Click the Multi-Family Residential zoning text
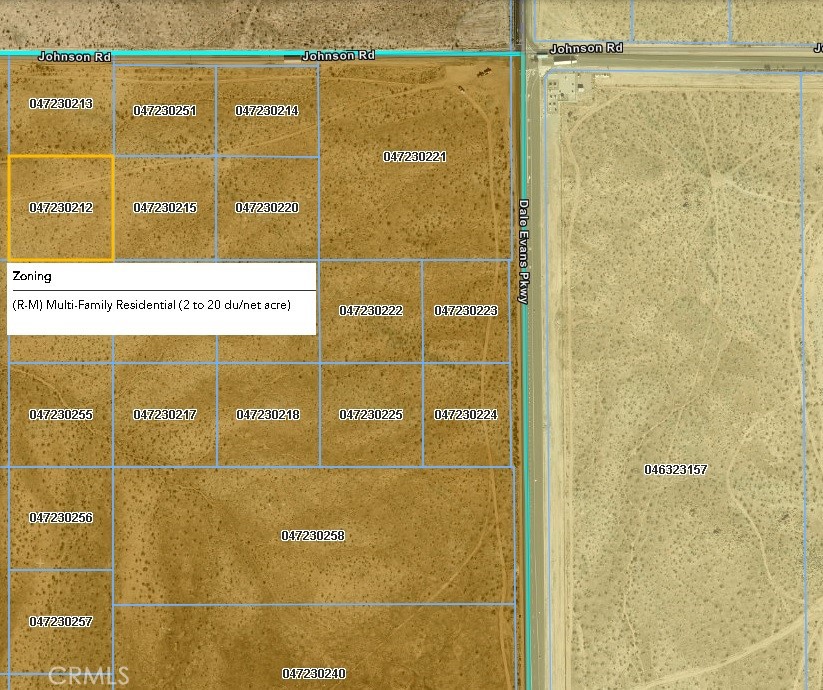This screenshot has width=823, height=690. [x=151, y=304]
